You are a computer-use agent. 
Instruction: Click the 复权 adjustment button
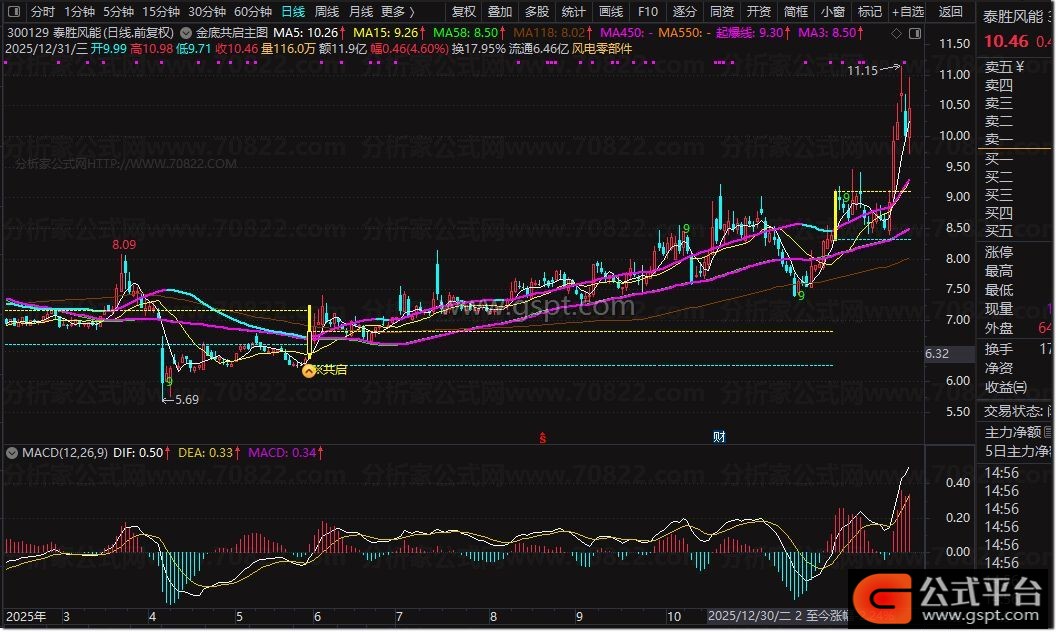(x=464, y=12)
